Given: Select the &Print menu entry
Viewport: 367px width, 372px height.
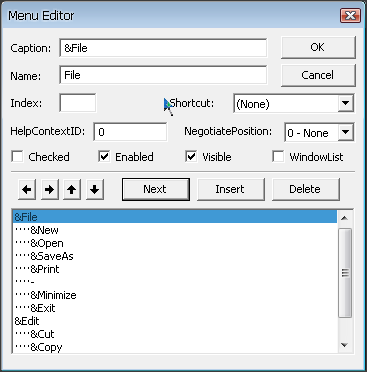Looking at the screenshot, I should tap(175, 269).
